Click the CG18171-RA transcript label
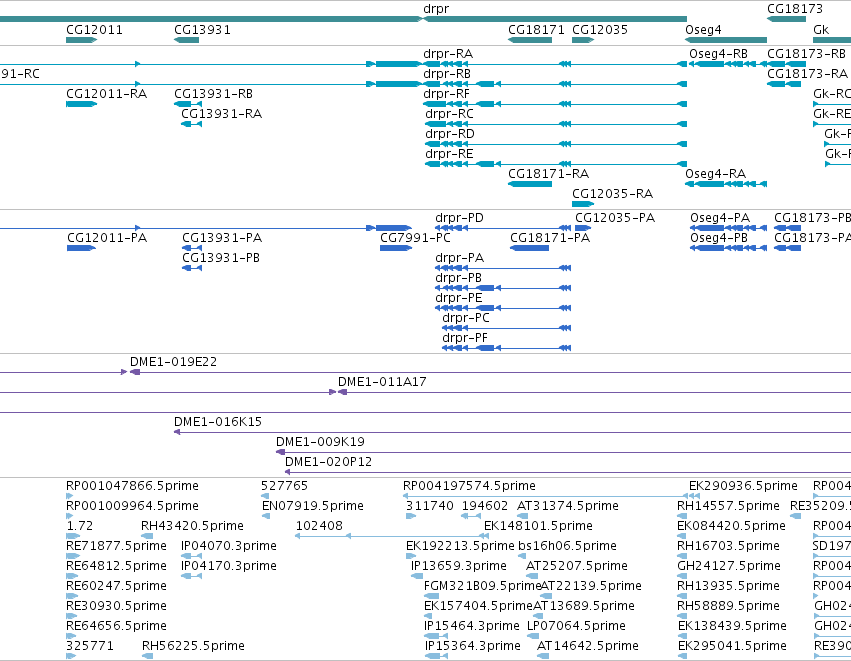 548,174
